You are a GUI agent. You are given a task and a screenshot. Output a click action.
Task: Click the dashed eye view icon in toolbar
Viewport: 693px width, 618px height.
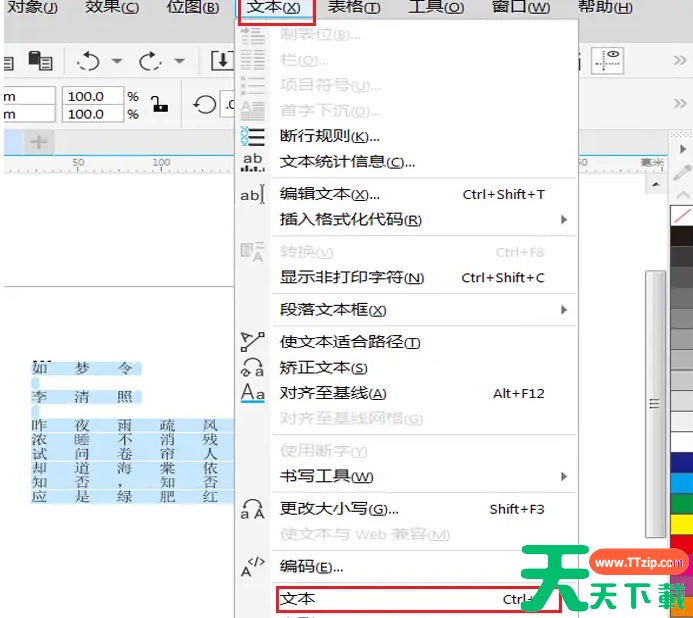pyautogui.click(x=607, y=61)
